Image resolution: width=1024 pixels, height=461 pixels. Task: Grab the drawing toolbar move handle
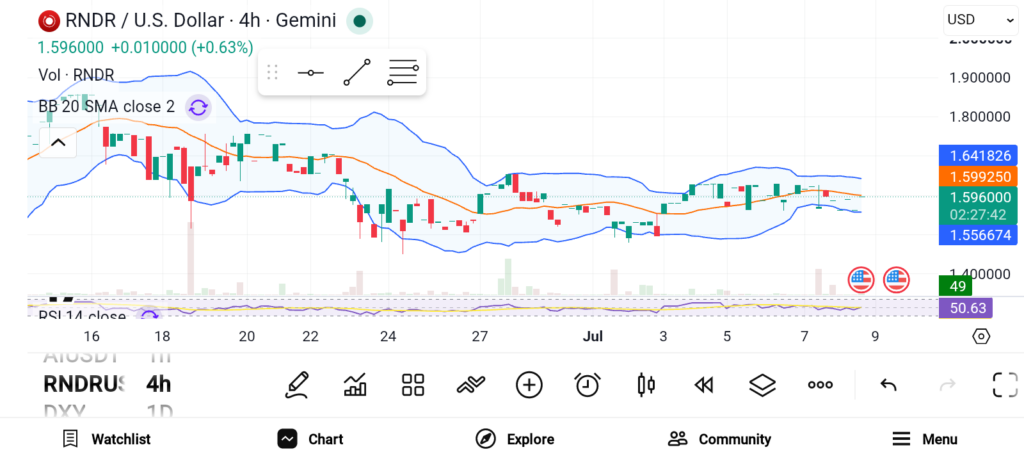pyautogui.click(x=273, y=72)
